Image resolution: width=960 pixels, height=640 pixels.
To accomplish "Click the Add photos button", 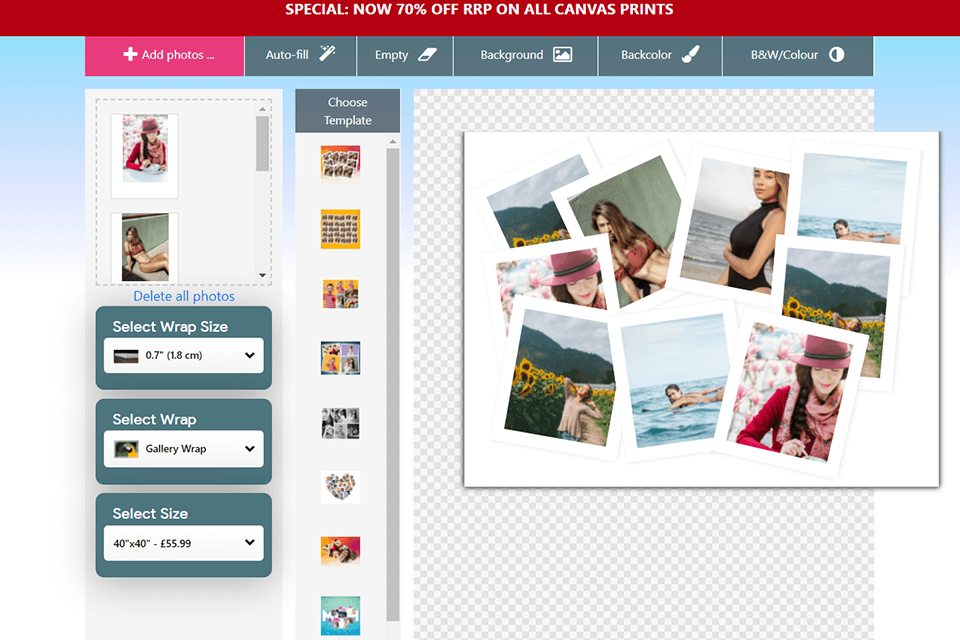I will pos(164,56).
